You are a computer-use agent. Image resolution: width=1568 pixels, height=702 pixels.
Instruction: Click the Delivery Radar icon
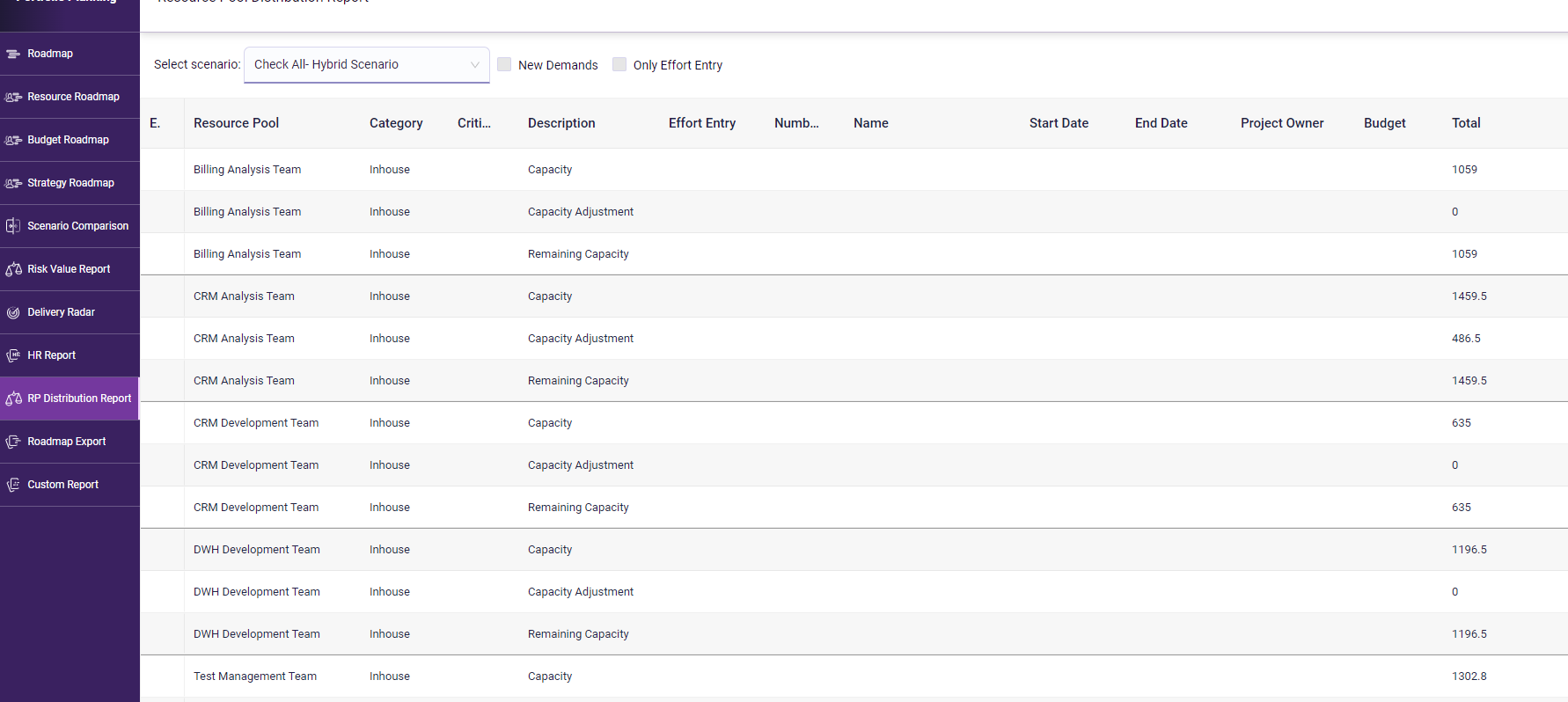click(13, 312)
